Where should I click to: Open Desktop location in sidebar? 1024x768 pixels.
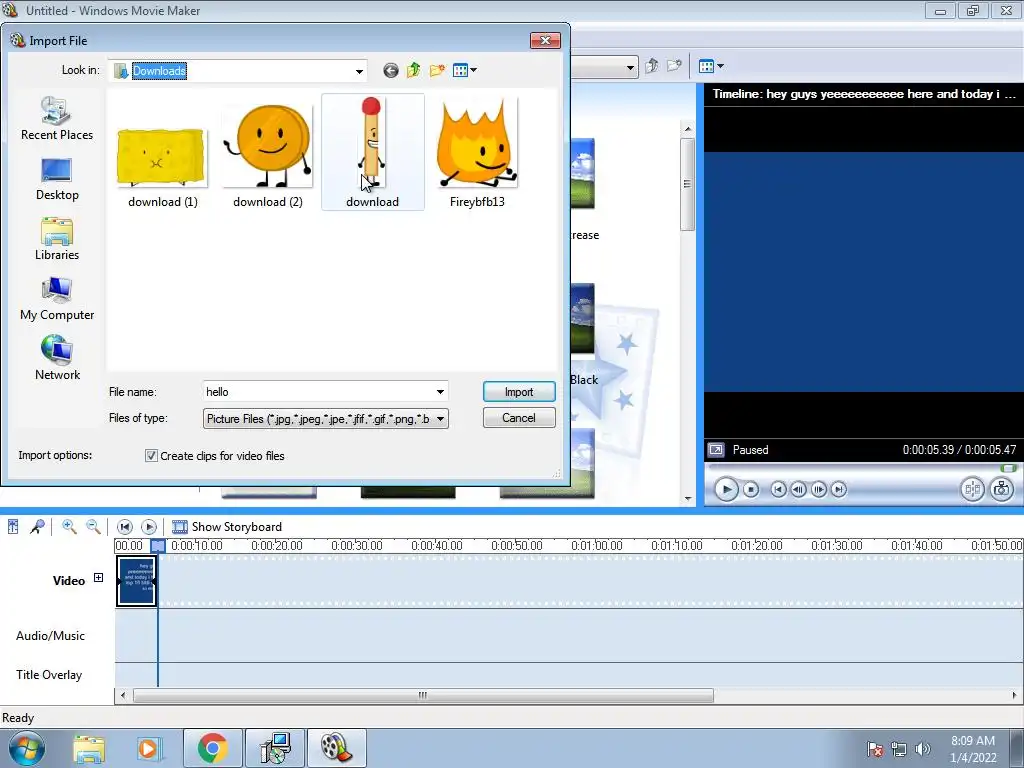pos(57,179)
